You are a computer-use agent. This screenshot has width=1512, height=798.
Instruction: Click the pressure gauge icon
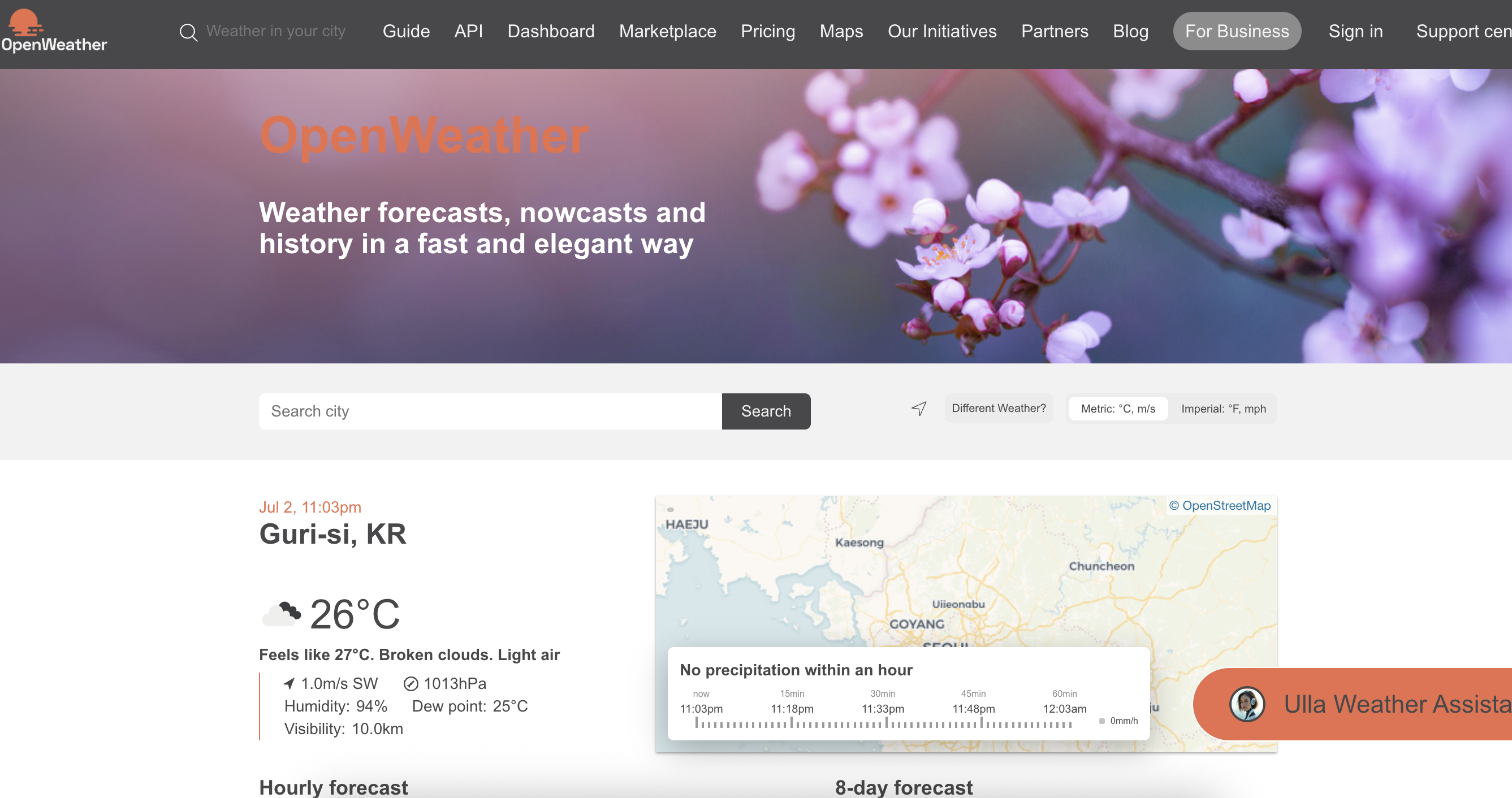[x=411, y=684]
